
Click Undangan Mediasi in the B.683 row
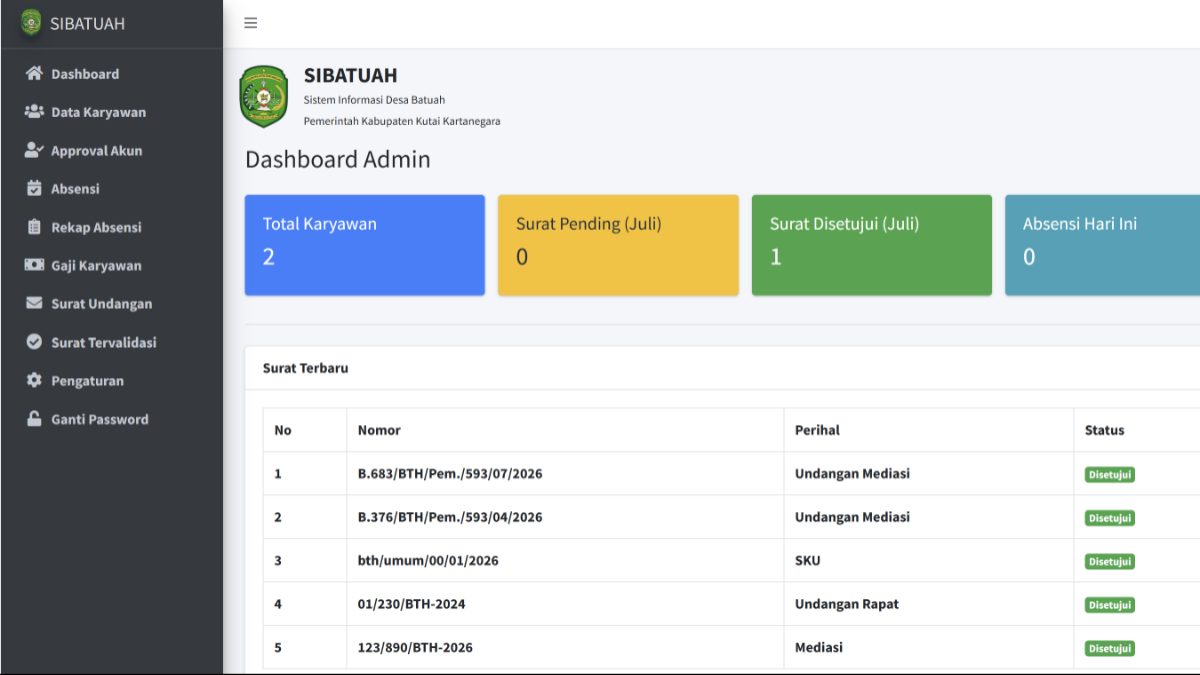852,474
